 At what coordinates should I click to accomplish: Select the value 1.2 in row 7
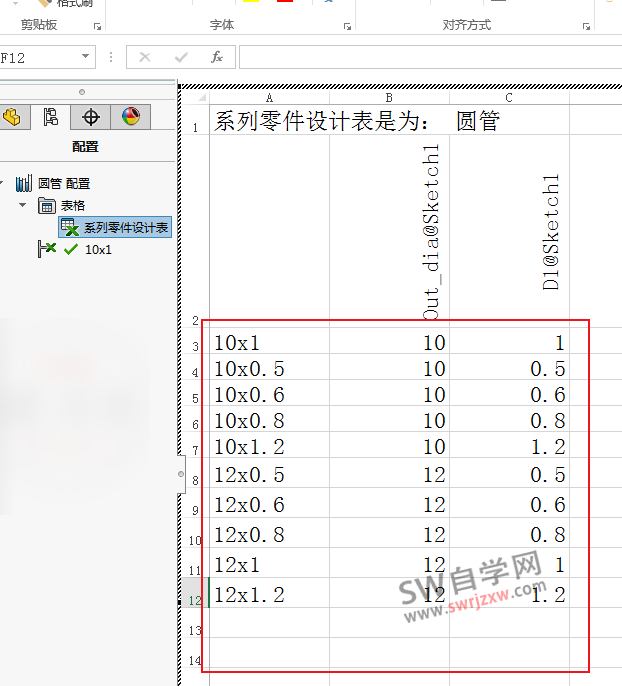(509, 445)
